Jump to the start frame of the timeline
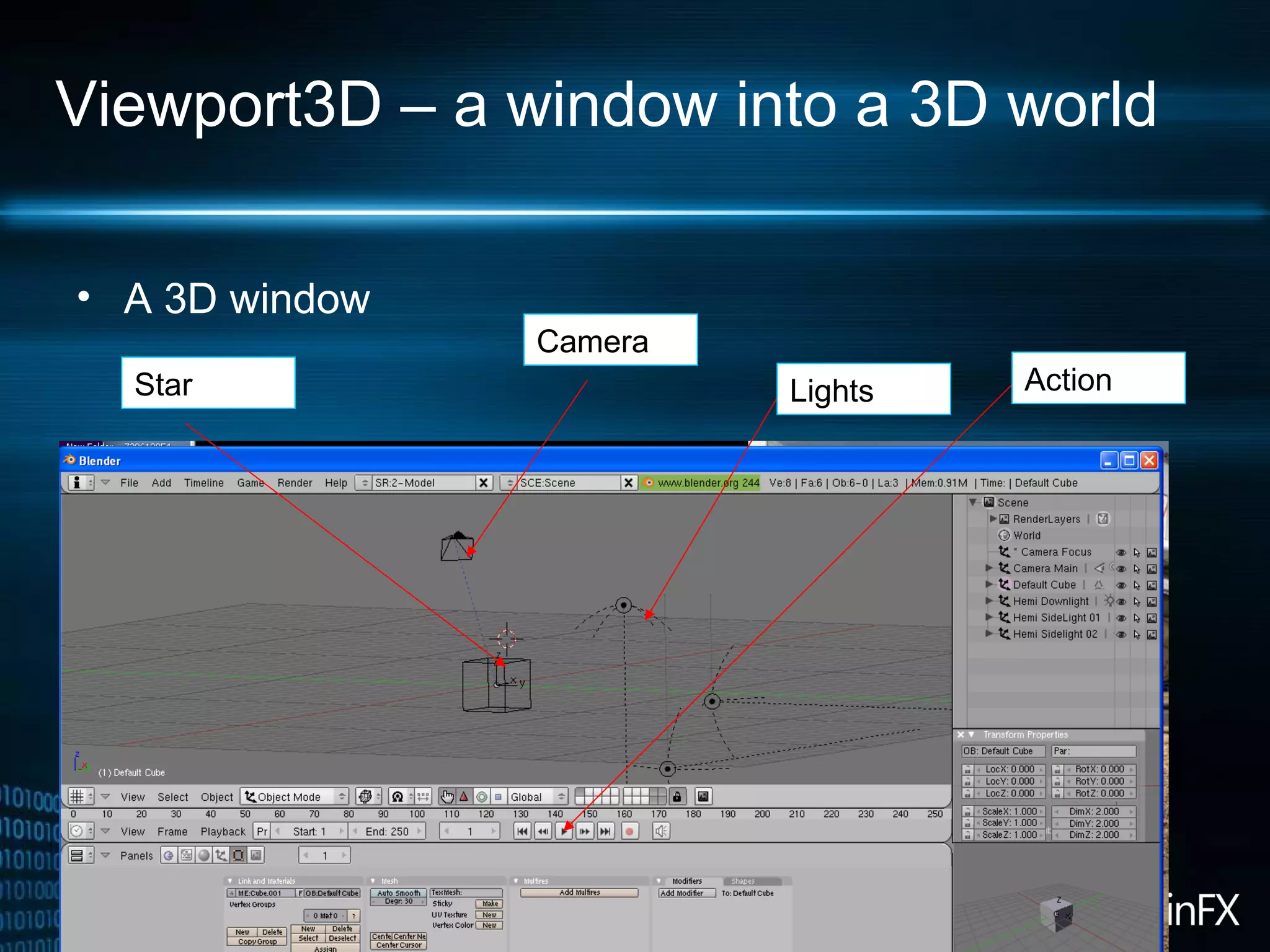This screenshot has height=952, width=1270. click(522, 831)
